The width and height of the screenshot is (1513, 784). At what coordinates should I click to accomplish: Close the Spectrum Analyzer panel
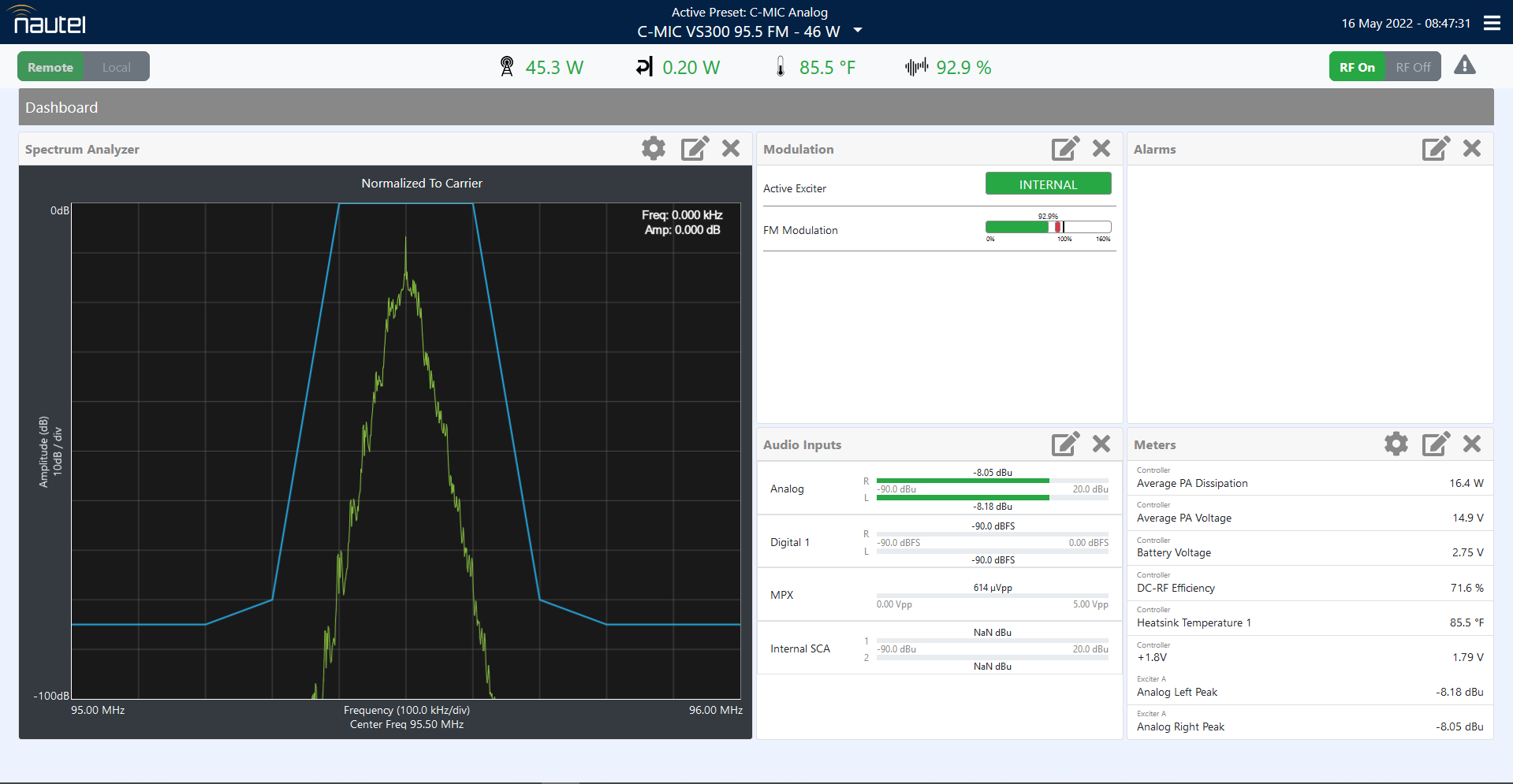pyautogui.click(x=731, y=148)
